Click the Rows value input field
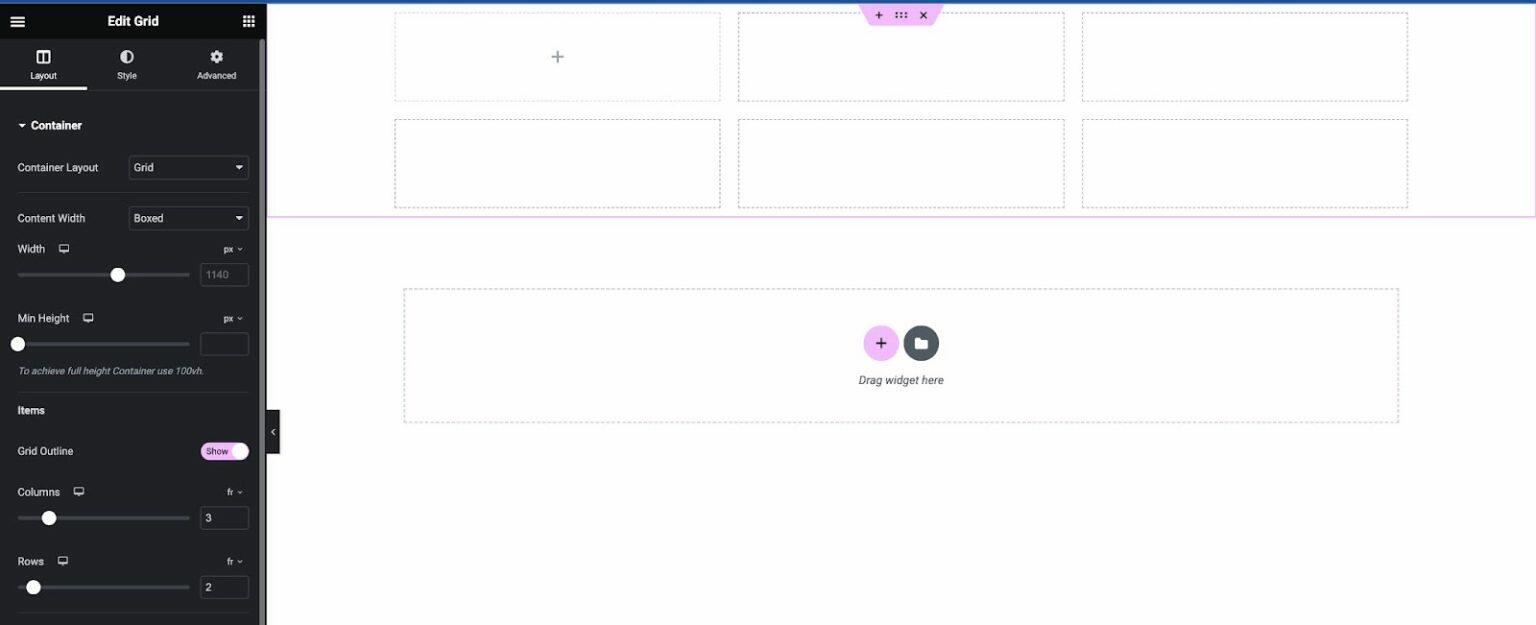 tap(223, 586)
